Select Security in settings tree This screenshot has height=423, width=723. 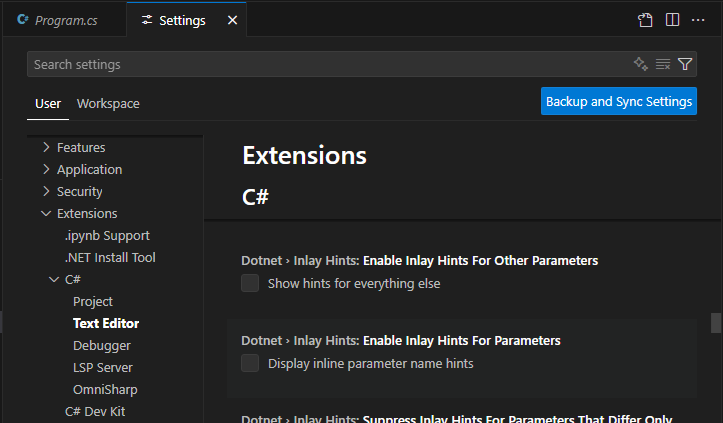79,192
